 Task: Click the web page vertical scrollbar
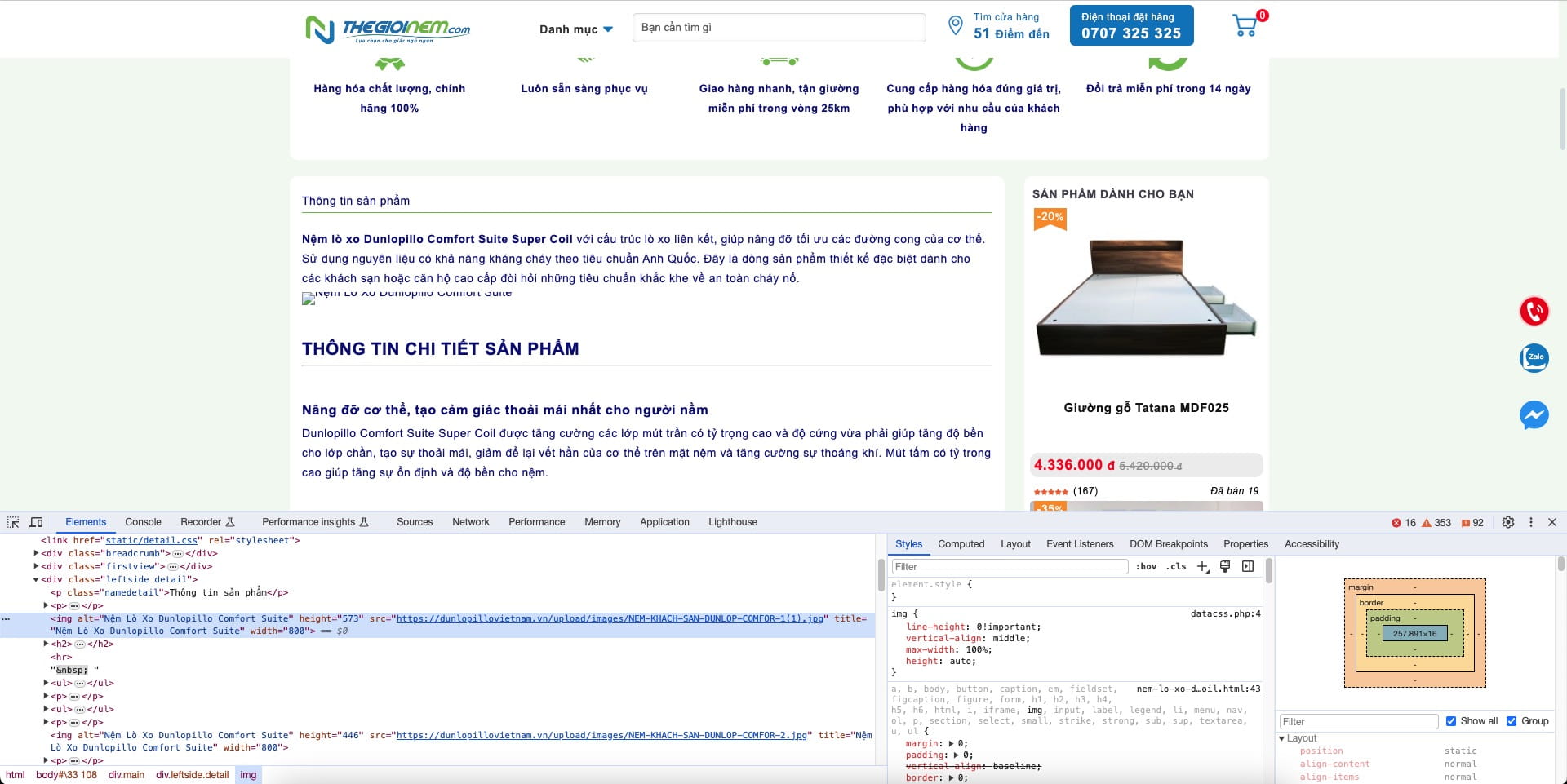coord(1562,118)
